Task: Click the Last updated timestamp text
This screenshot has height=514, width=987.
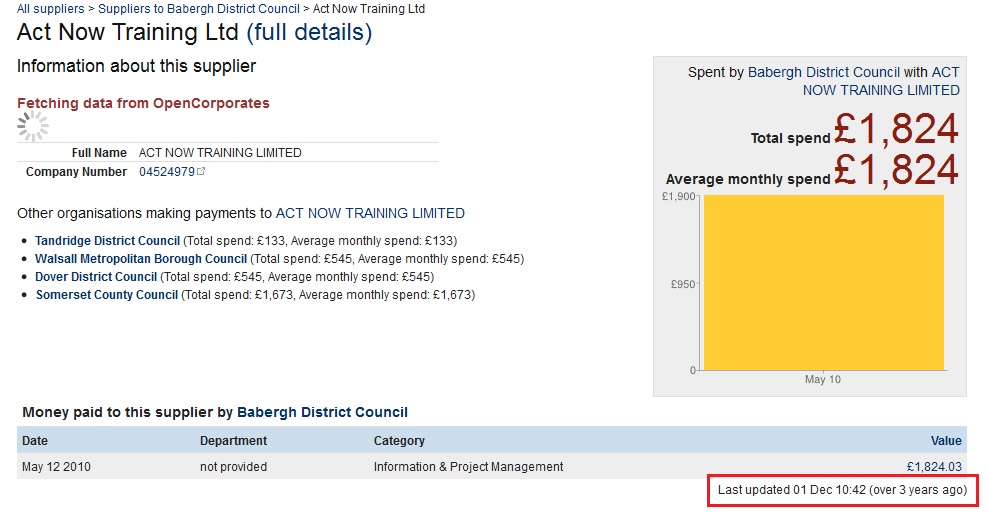Action: [x=842, y=491]
